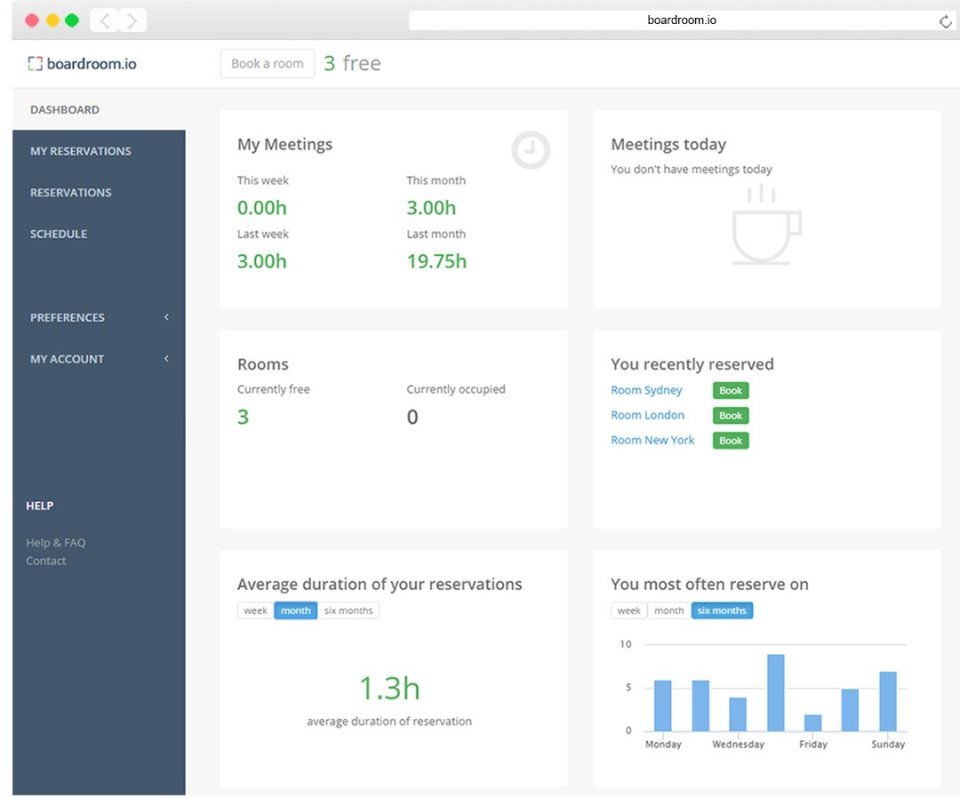Screen dimensions: 960x806
Task: Click 'You don't have meetings today' text
Action: pos(691,169)
